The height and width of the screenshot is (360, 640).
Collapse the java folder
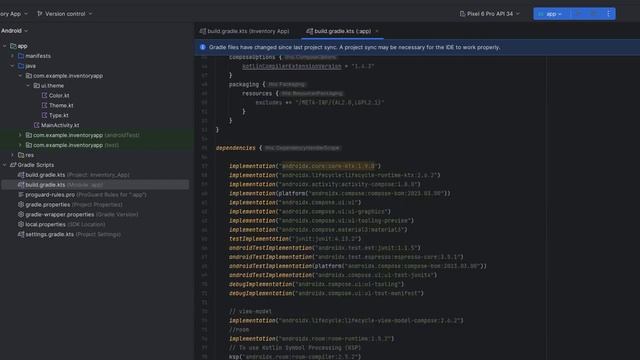tap(12, 66)
